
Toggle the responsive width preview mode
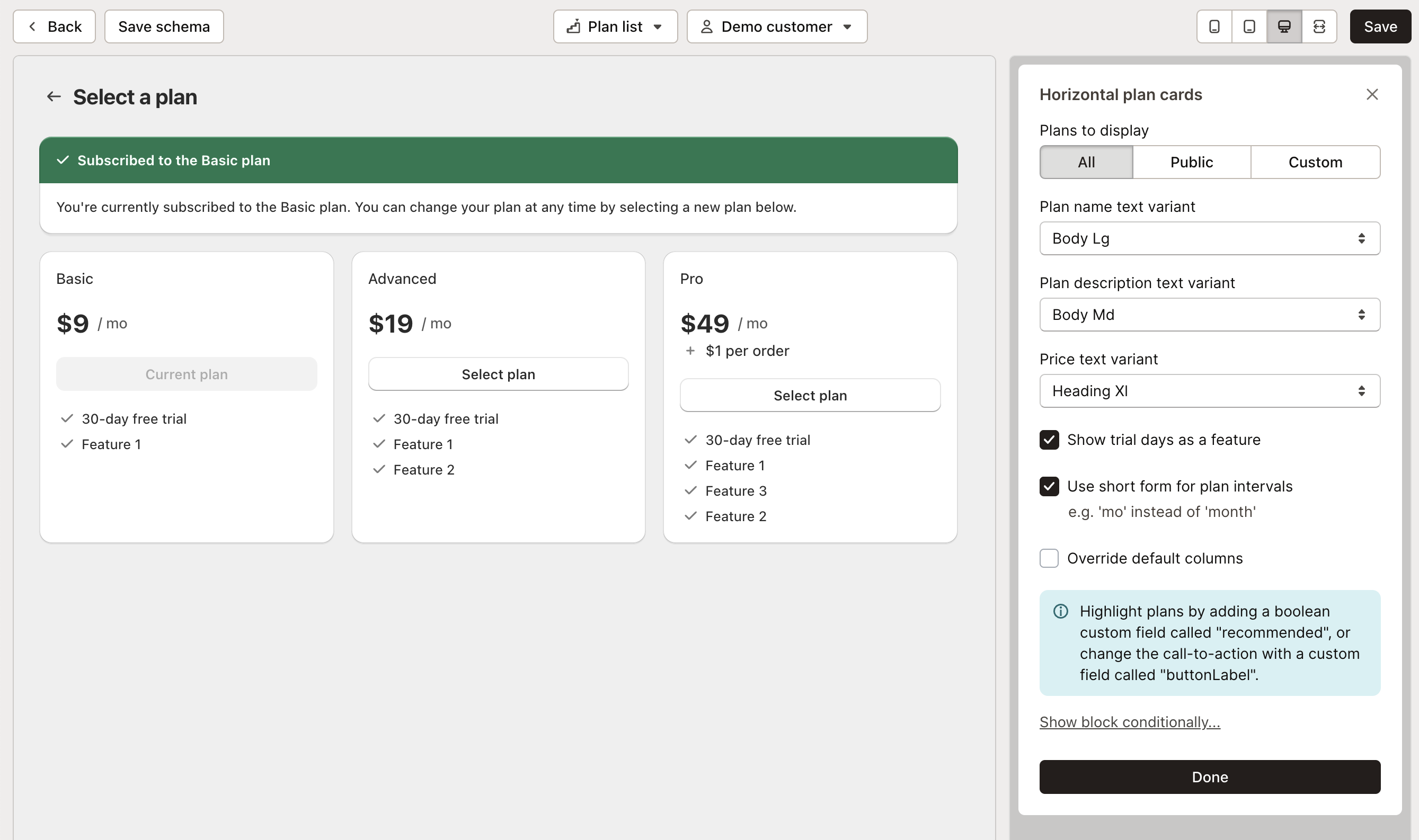click(x=1320, y=26)
